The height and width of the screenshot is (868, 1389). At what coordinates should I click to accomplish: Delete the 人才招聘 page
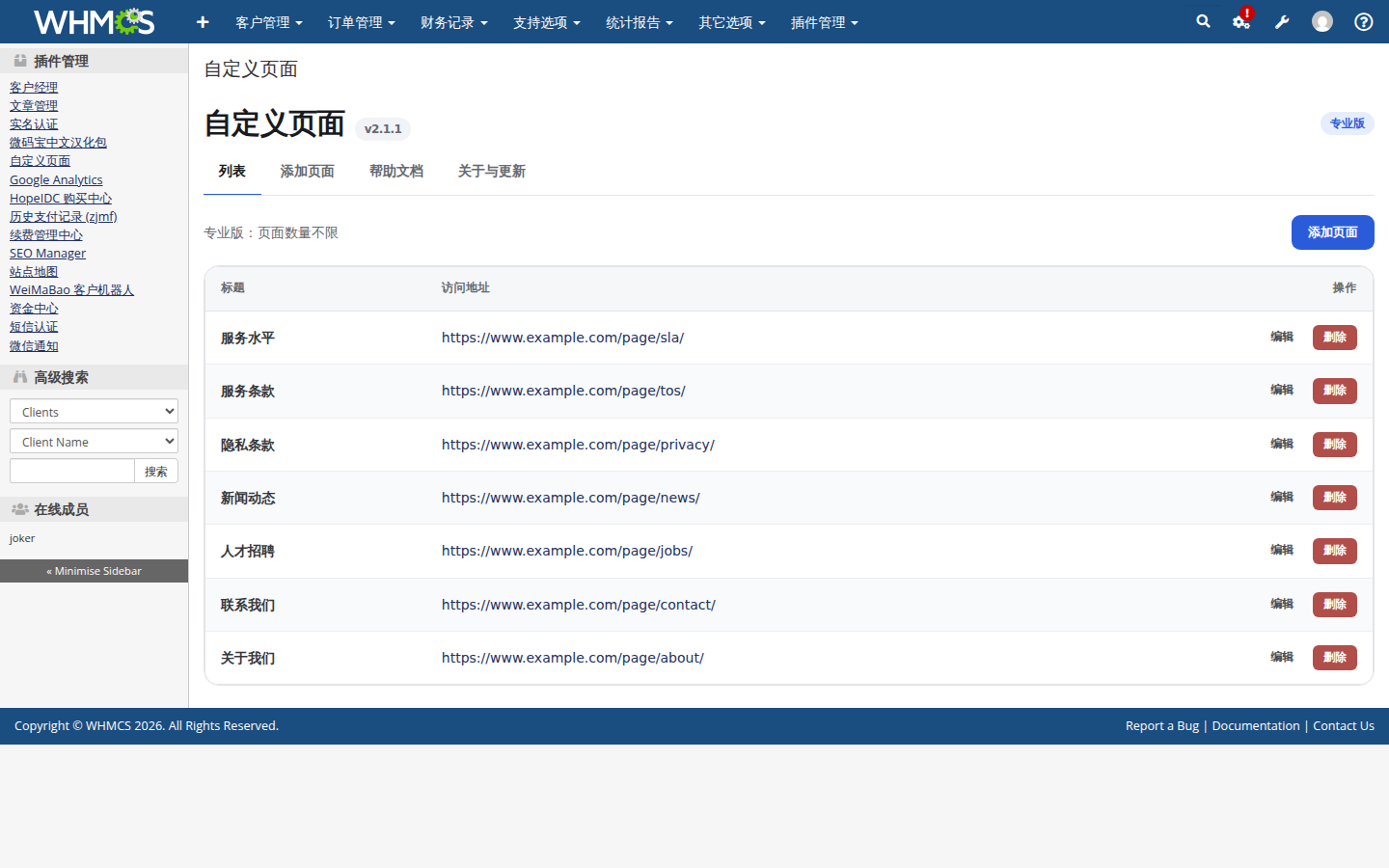[x=1335, y=551]
